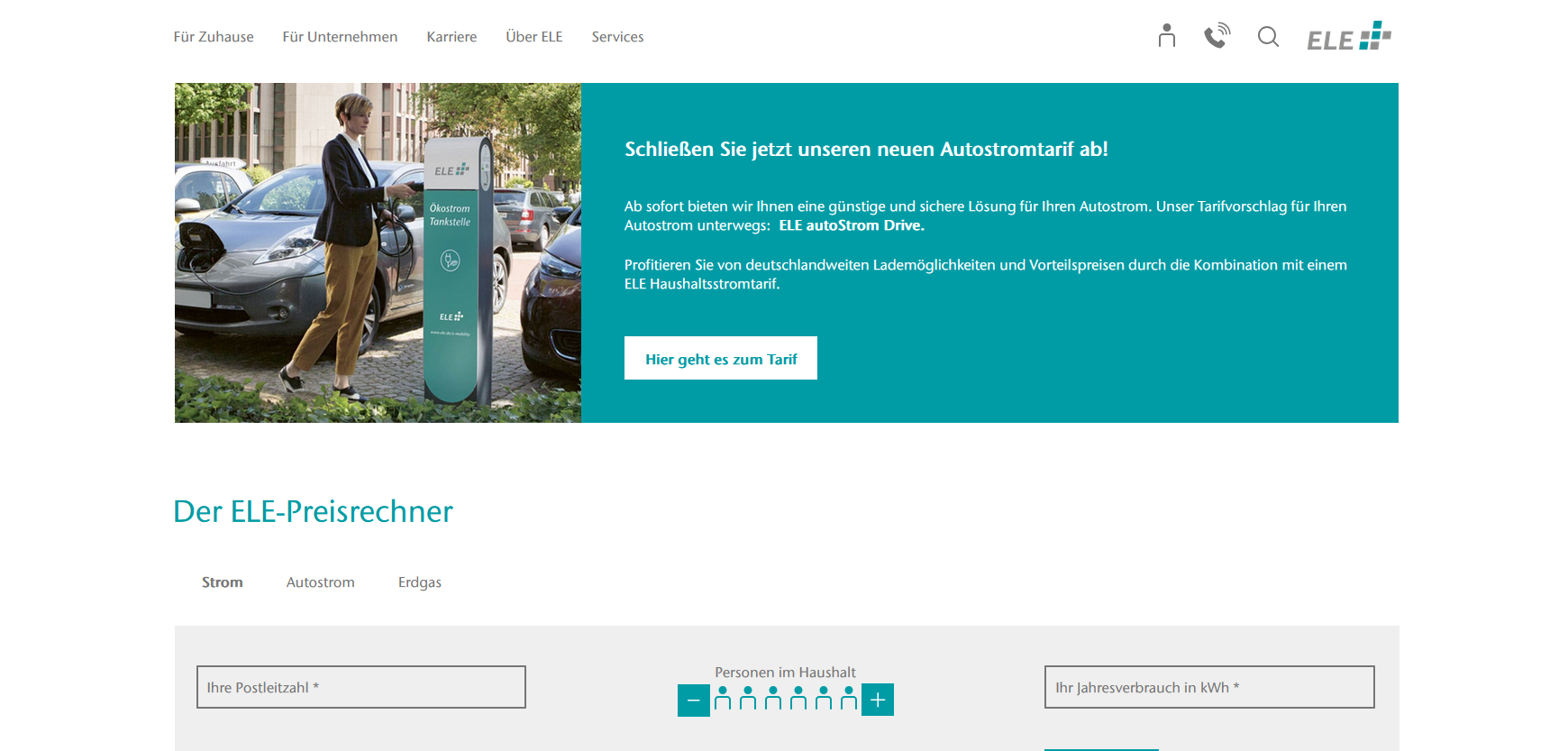The image size is (1568, 751).
Task: Click the Autostromtarif banner headline
Action: pyautogui.click(x=866, y=149)
